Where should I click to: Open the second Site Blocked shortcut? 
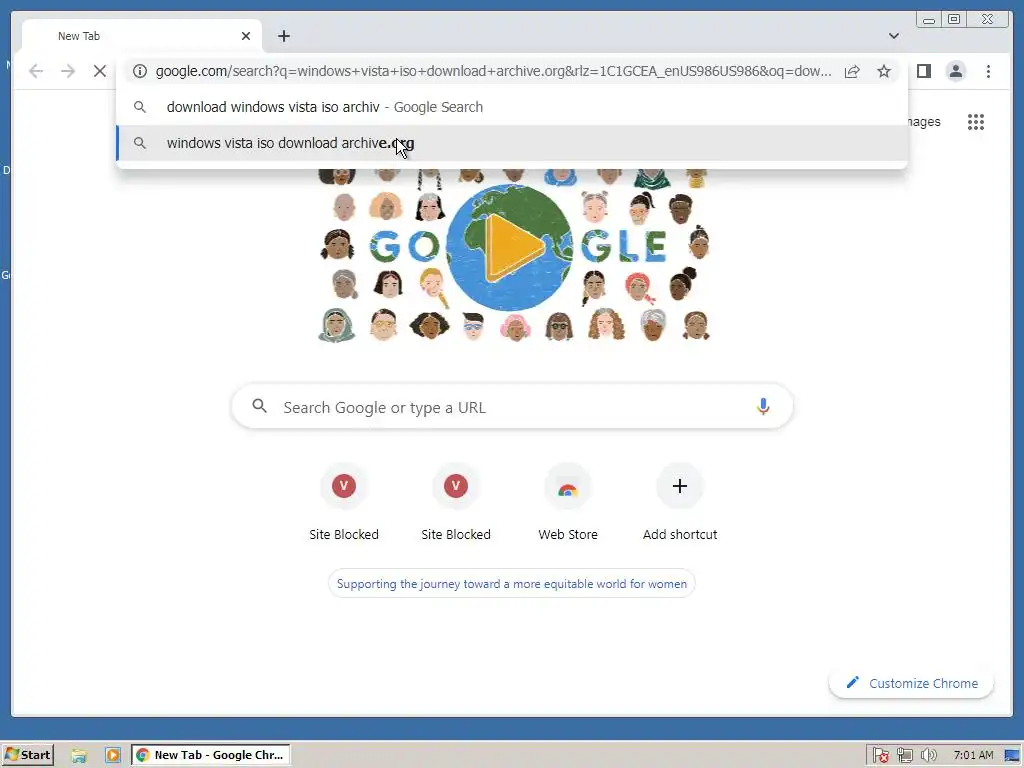click(456, 503)
